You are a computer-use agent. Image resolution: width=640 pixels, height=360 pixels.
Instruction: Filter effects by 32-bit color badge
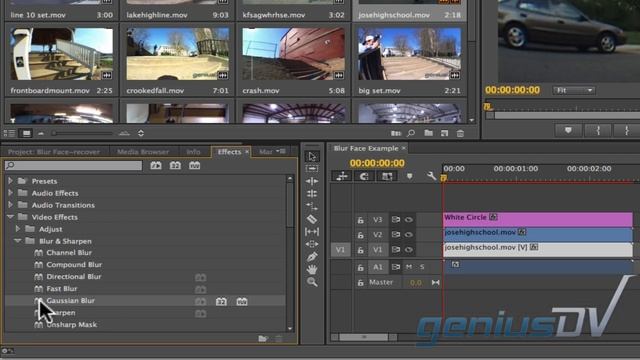tap(175, 165)
